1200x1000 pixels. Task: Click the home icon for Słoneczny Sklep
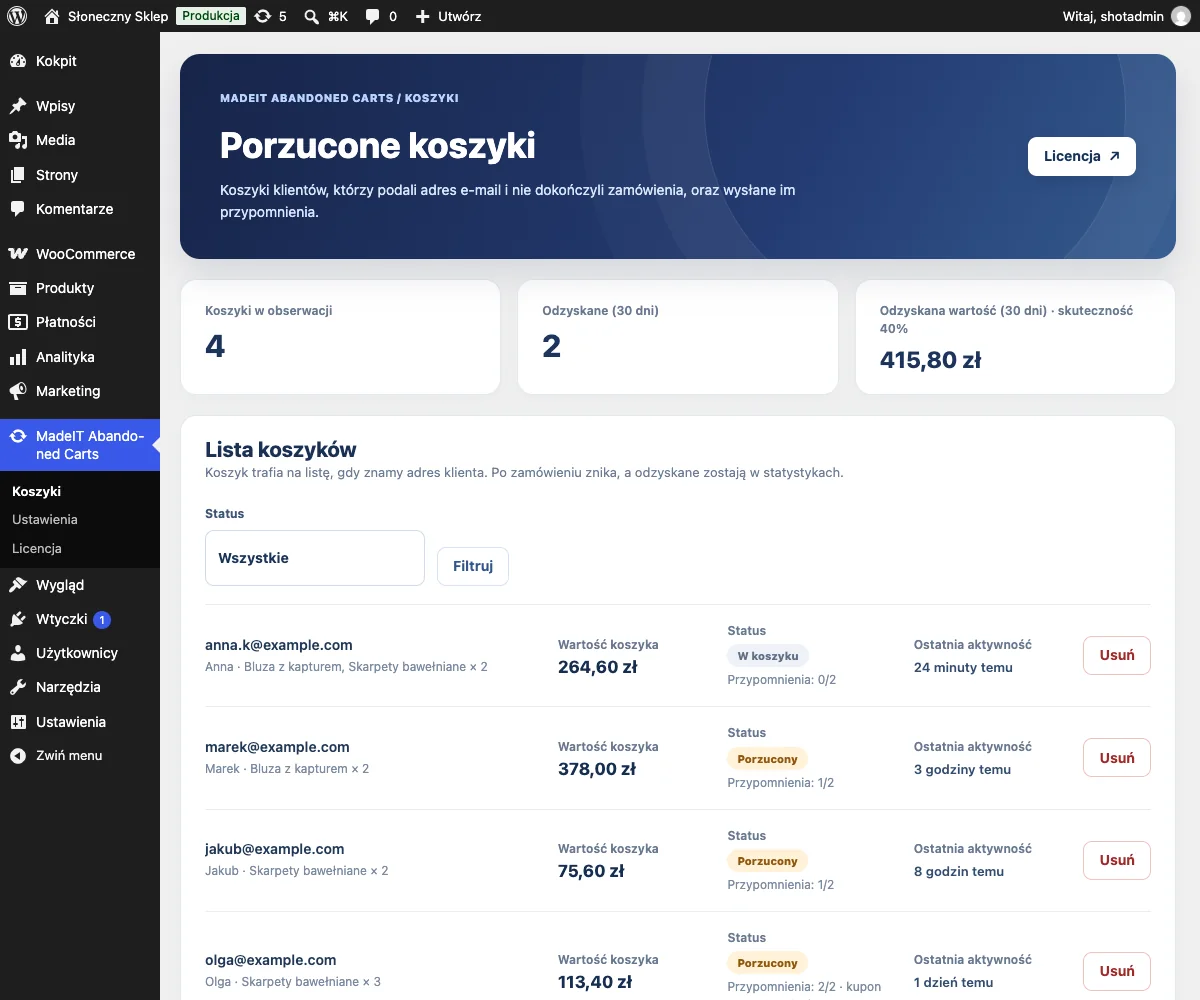coord(52,16)
